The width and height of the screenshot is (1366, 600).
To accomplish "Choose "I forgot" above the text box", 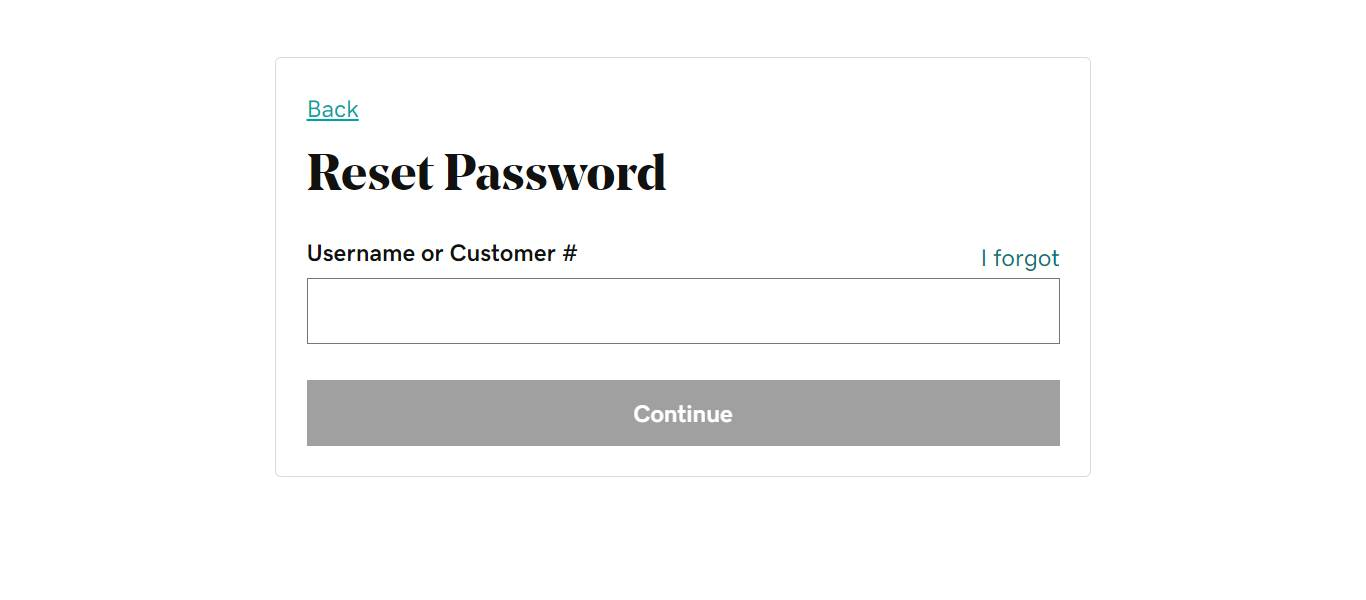I will pyautogui.click(x=1020, y=258).
